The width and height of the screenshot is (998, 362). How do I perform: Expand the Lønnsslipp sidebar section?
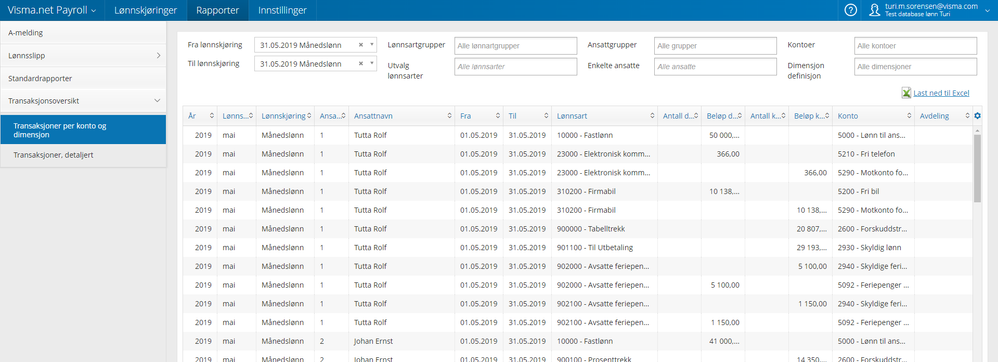point(83,56)
